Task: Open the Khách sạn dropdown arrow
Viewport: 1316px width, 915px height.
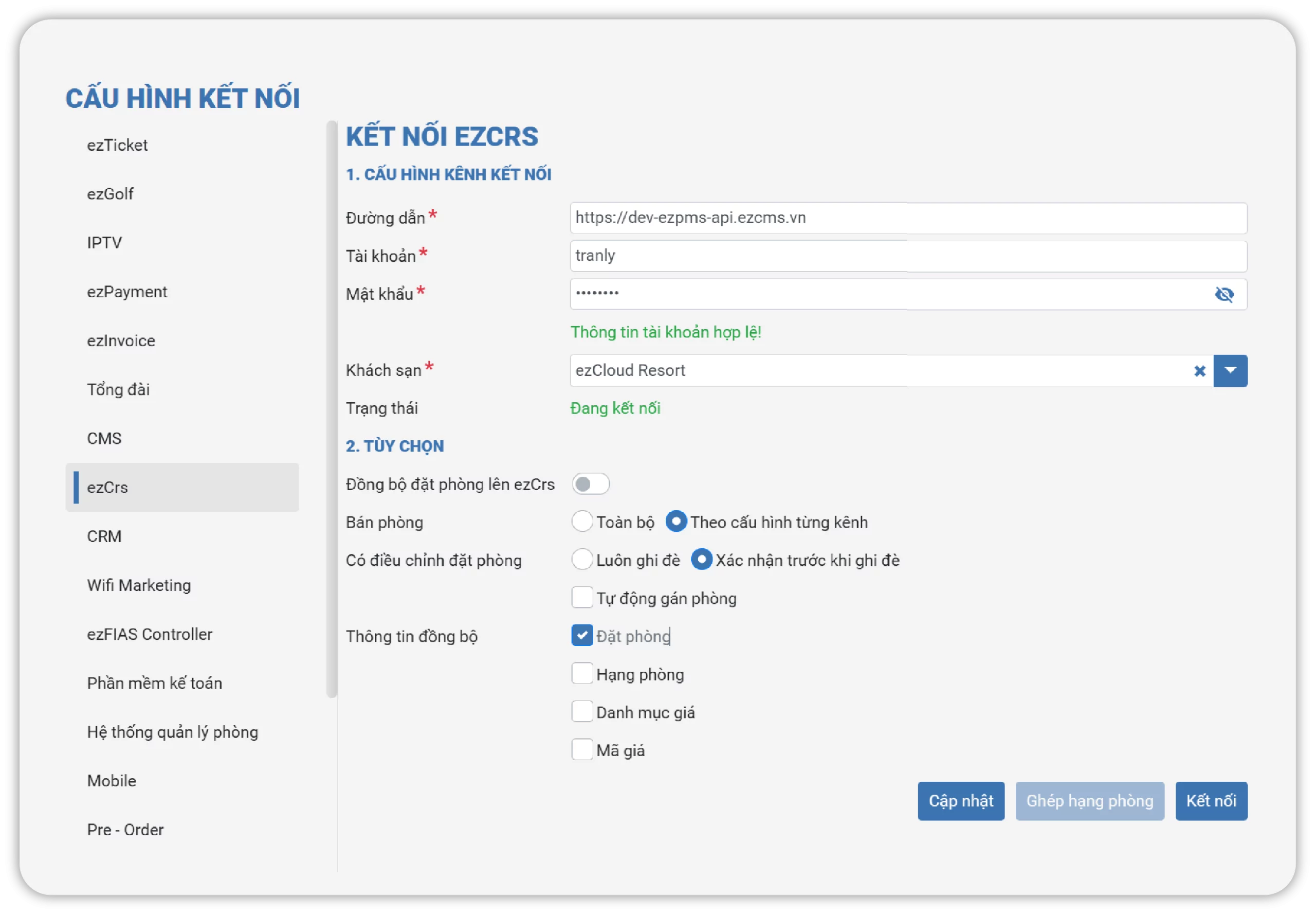Action: (1230, 371)
